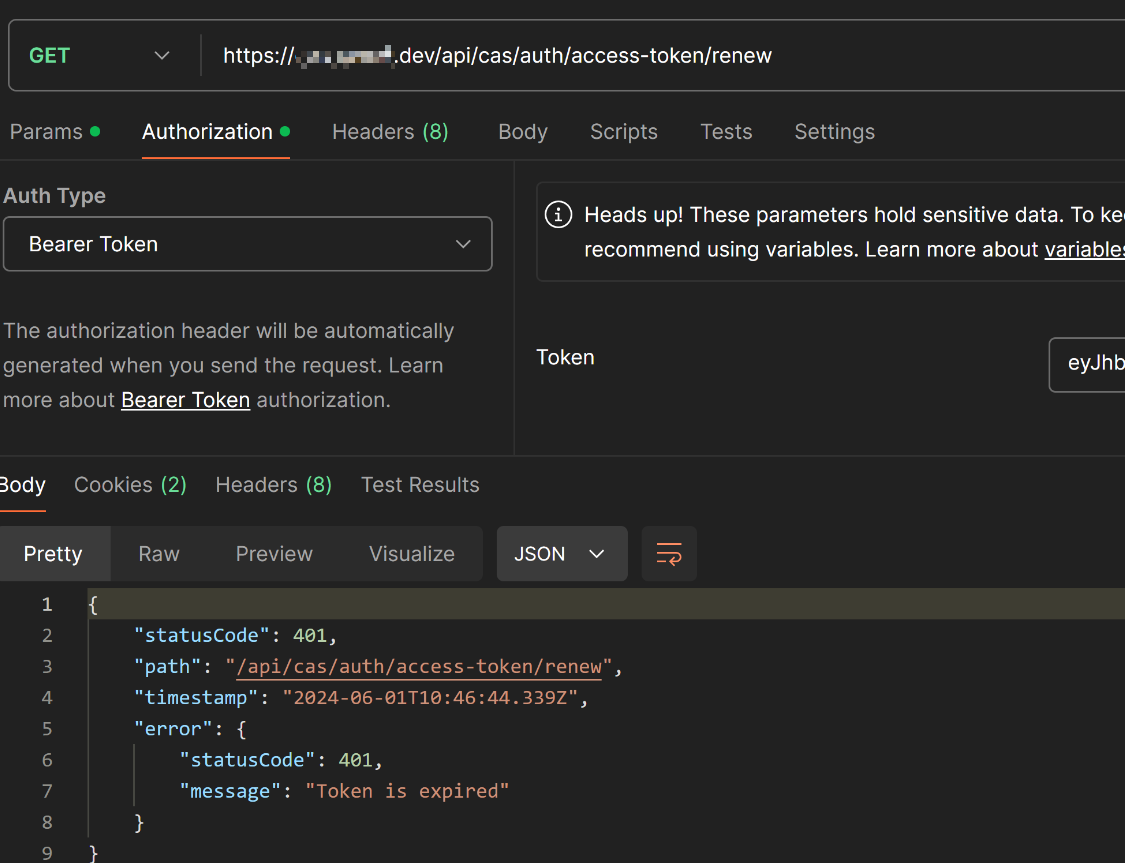Switch response view to Raw
This screenshot has width=1125, height=863.
click(x=159, y=554)
